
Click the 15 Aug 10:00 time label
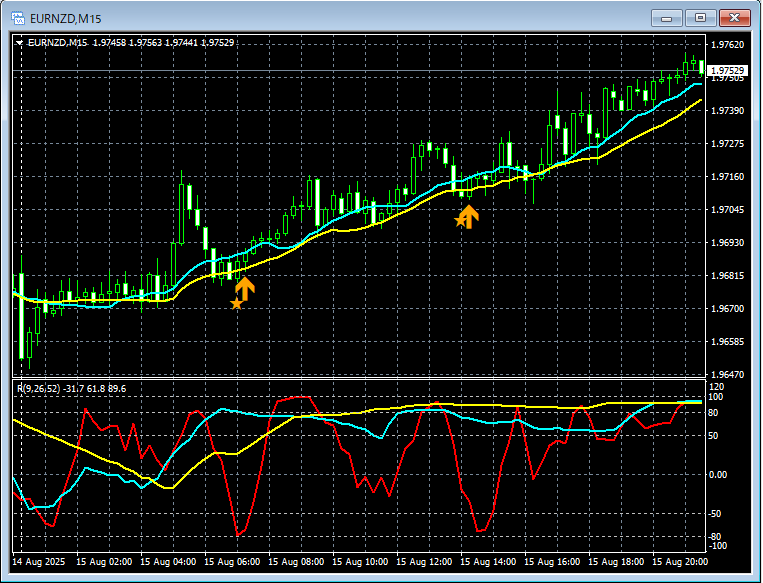[x=360, y=562]
